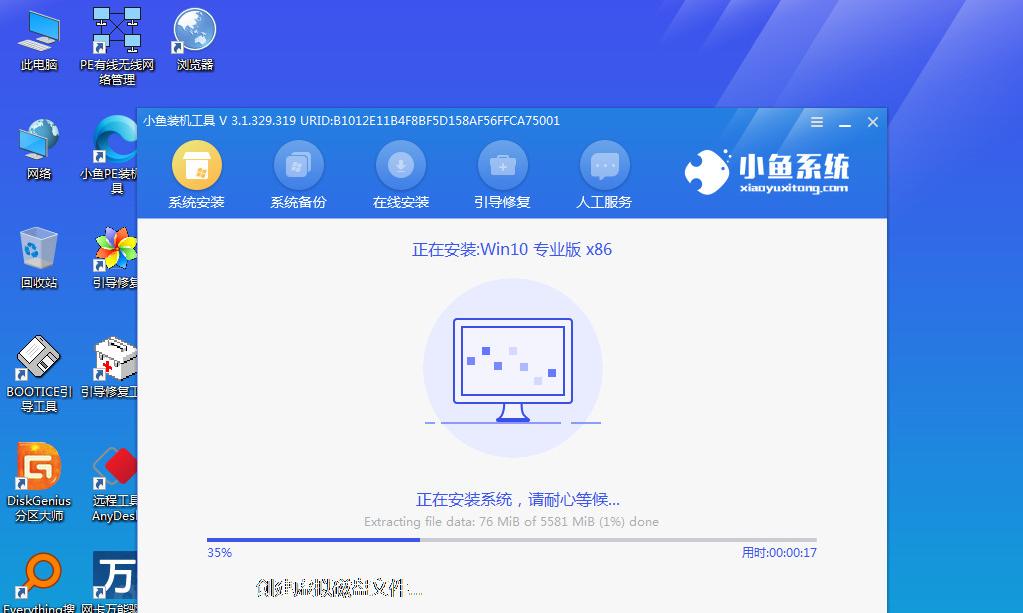
Task: Click the 系统安装 label text
Action: coord(196,202)
